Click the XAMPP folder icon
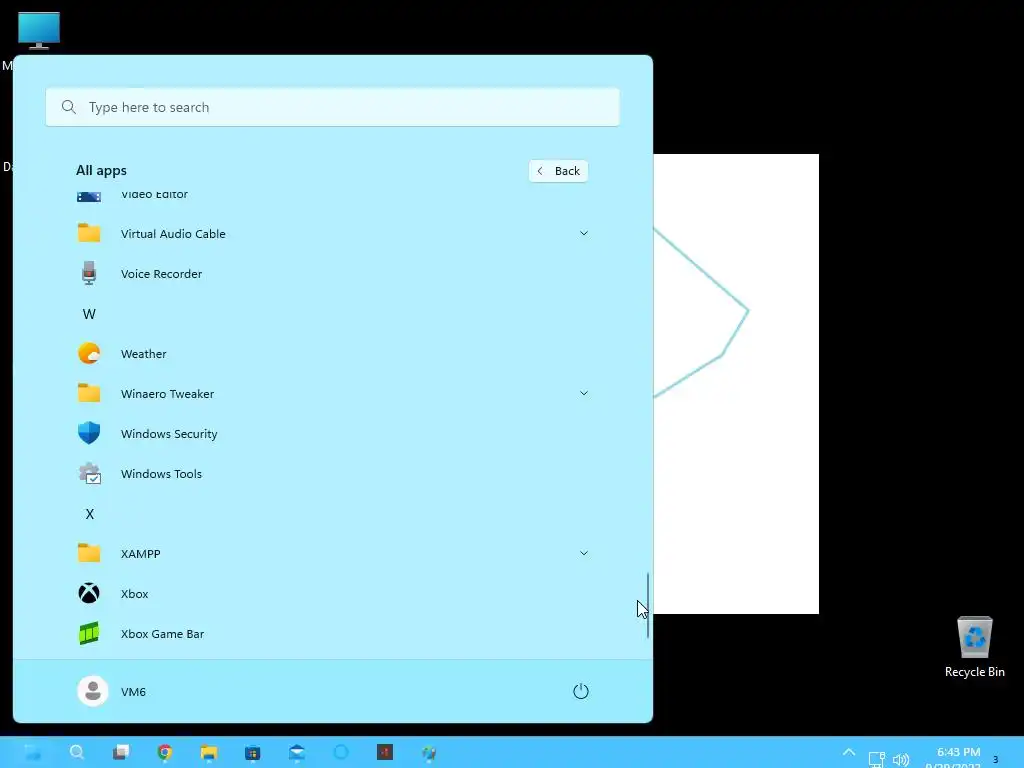Viewport: 1024px width, 768px height. point(89,553)
